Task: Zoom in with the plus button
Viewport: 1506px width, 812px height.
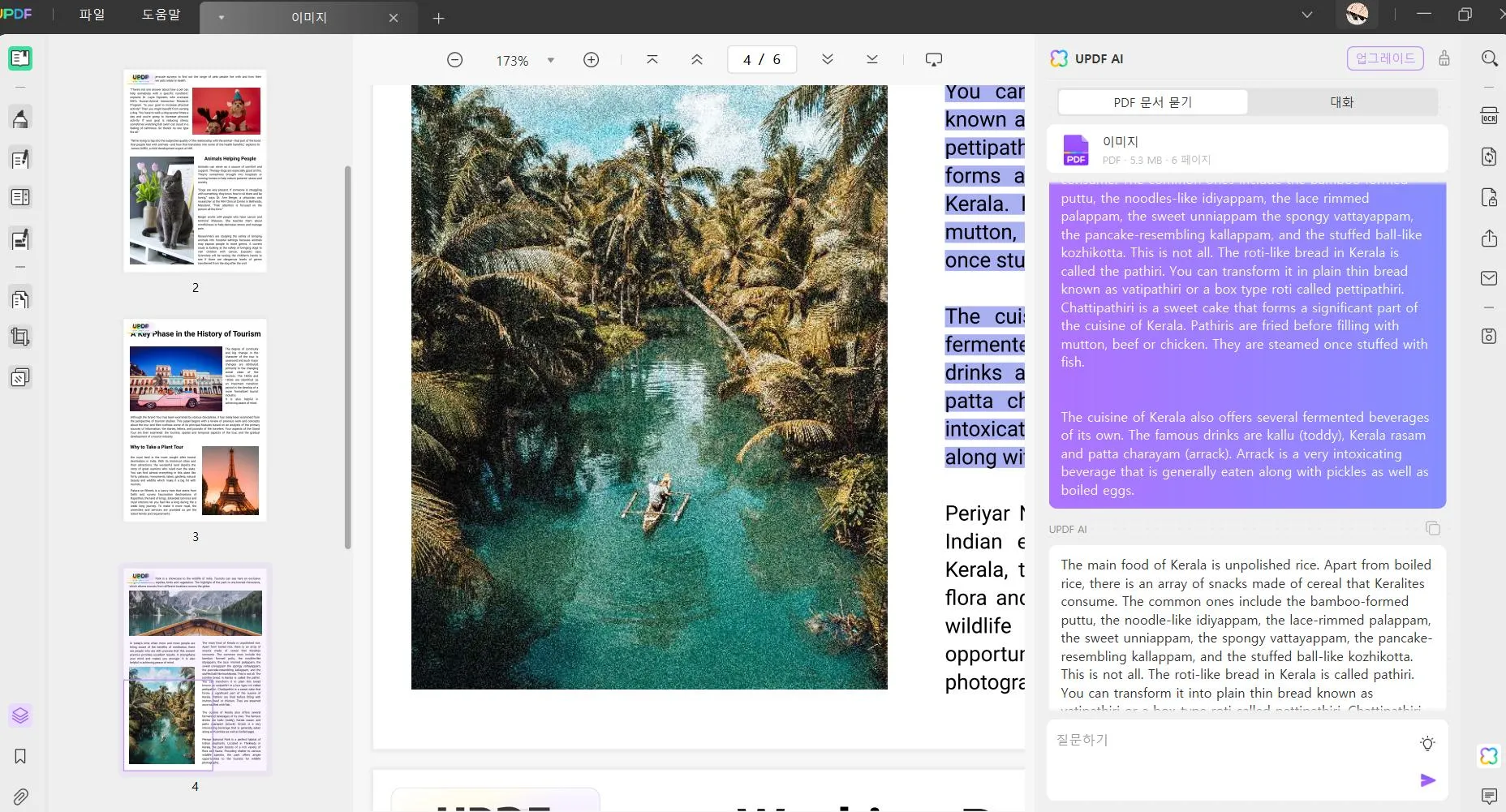Action: pos(592,60)
